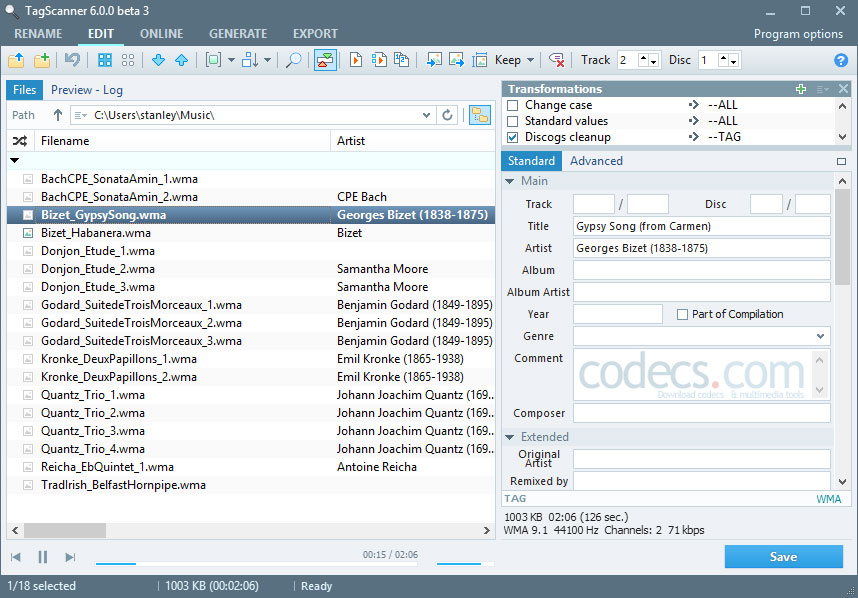858x598 pixels.
Task: Click the sort order icon
Action: point(250,60)
